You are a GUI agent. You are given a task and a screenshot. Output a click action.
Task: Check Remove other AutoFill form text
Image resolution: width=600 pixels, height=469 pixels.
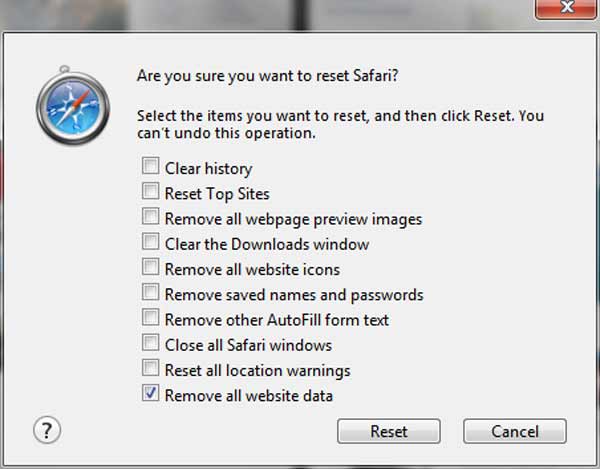click(x=150, y=317)
